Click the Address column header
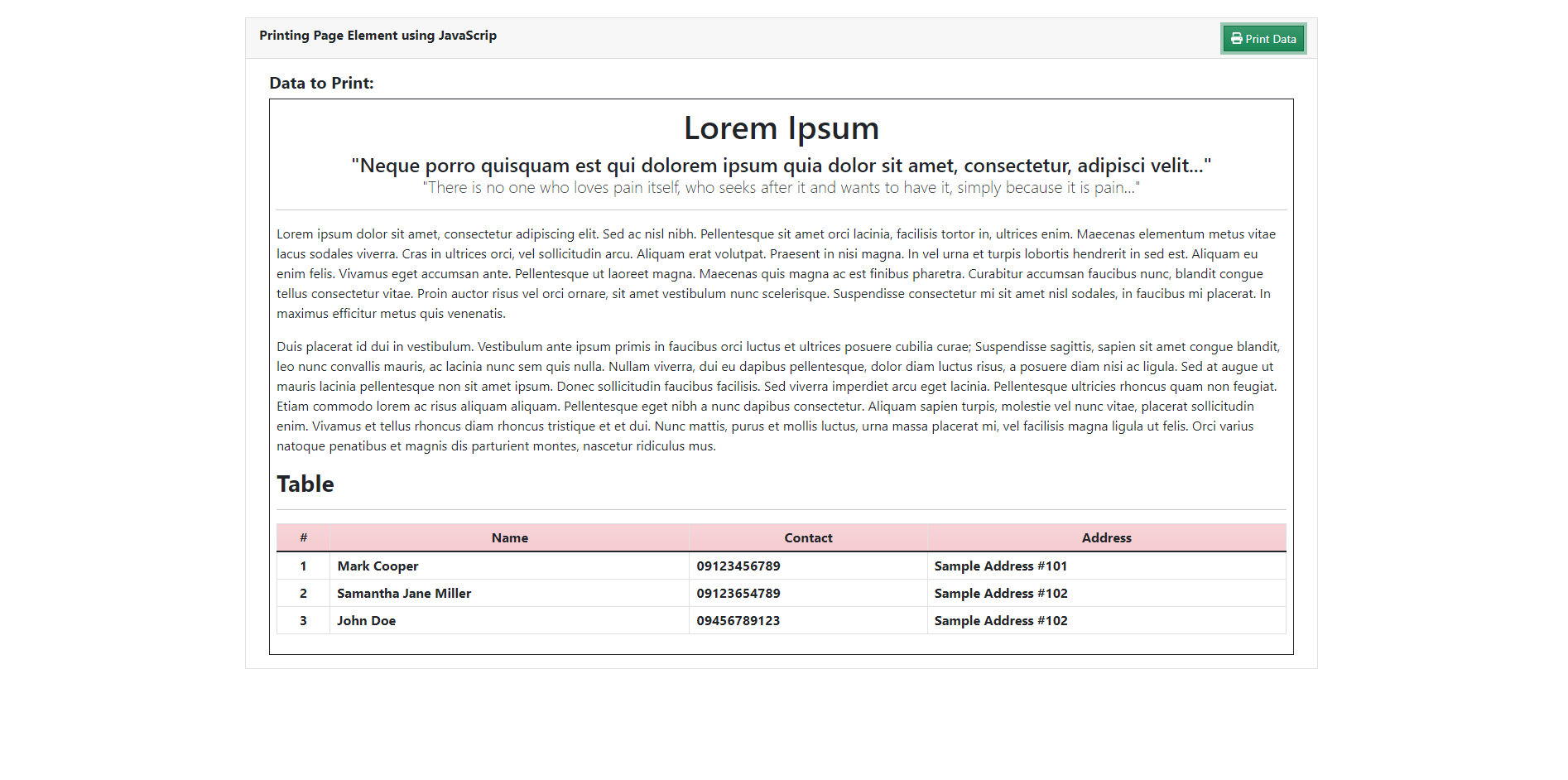1568x780 pixels. [1107, 537]
